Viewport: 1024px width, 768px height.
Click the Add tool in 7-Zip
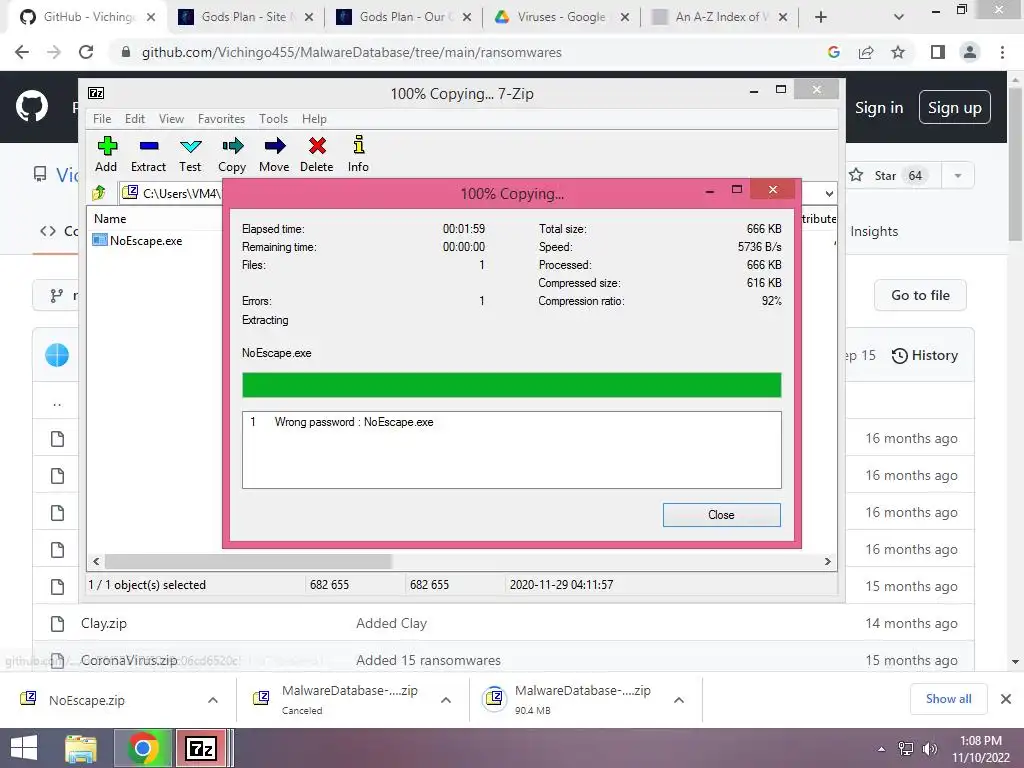106,154
